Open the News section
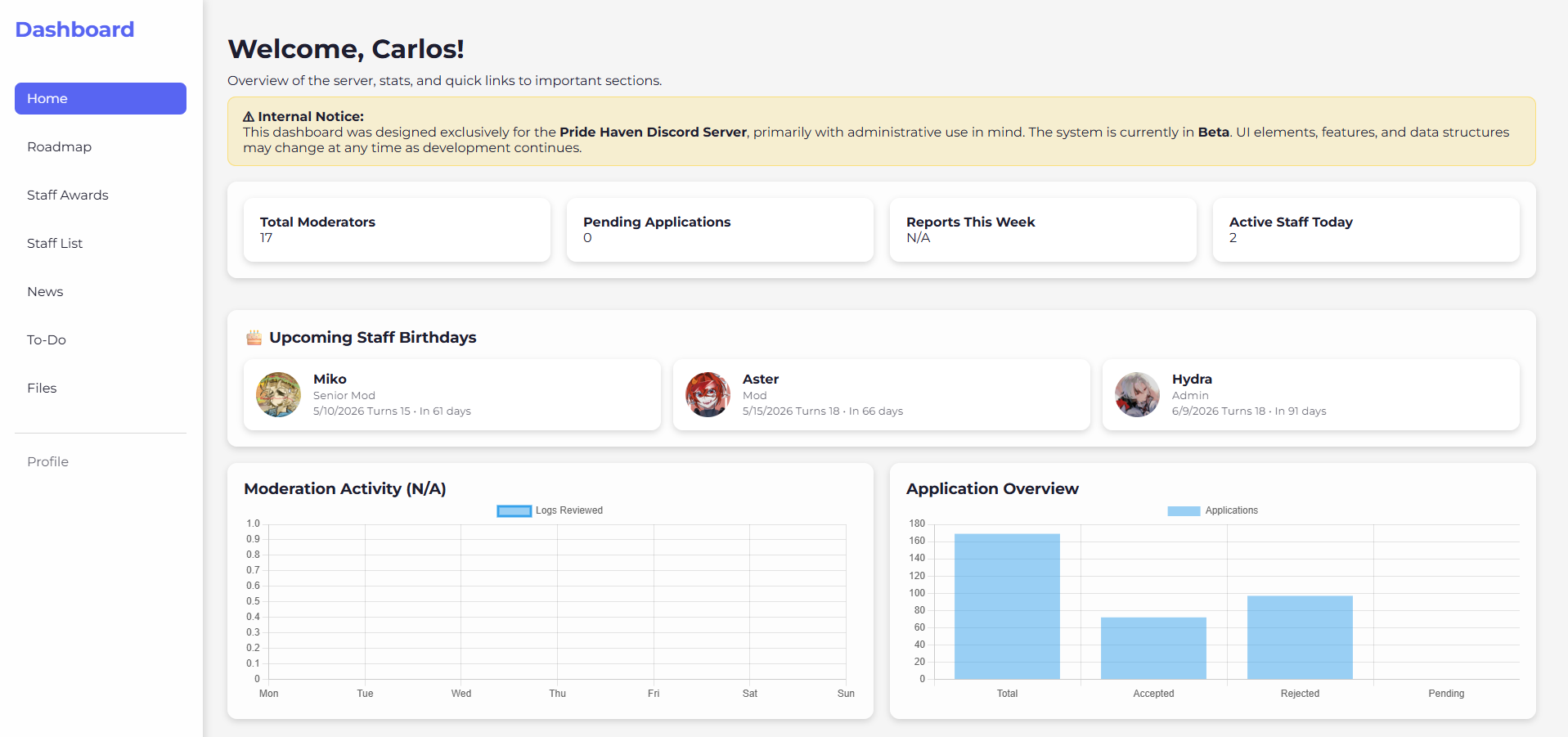1568x737 pixels. click(45, 292)
